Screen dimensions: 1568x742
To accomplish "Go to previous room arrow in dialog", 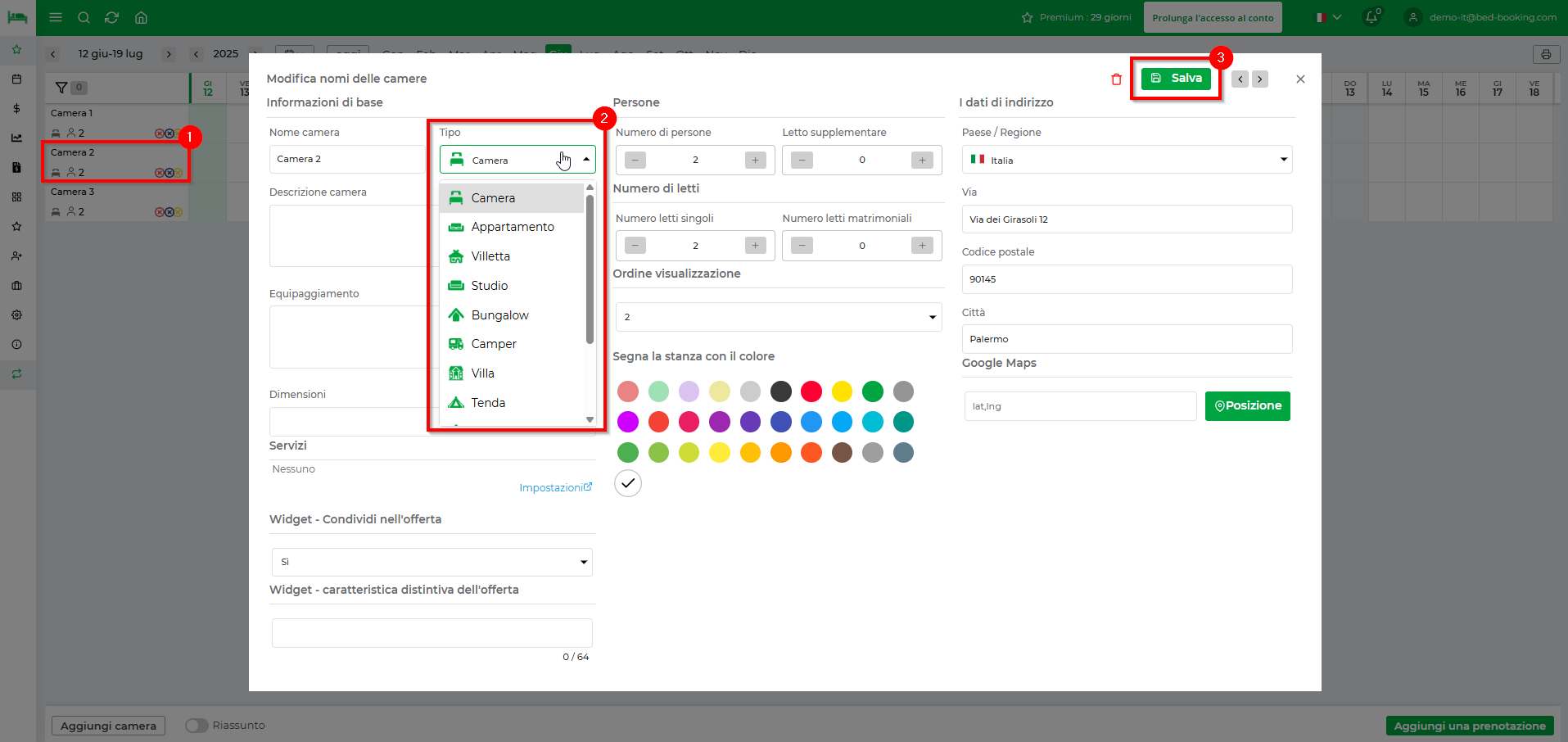I will pyautogui.click(x=1240, y=79).
